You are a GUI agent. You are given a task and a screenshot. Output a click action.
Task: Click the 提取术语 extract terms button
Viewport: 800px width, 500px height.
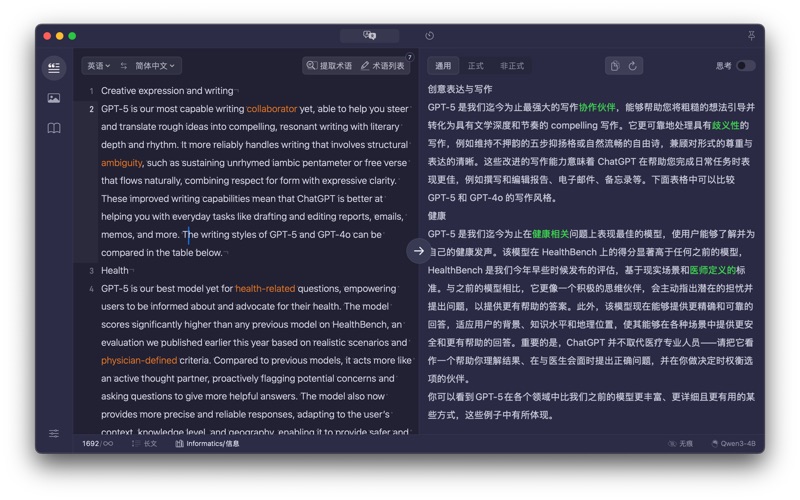[x=329, y=66]
